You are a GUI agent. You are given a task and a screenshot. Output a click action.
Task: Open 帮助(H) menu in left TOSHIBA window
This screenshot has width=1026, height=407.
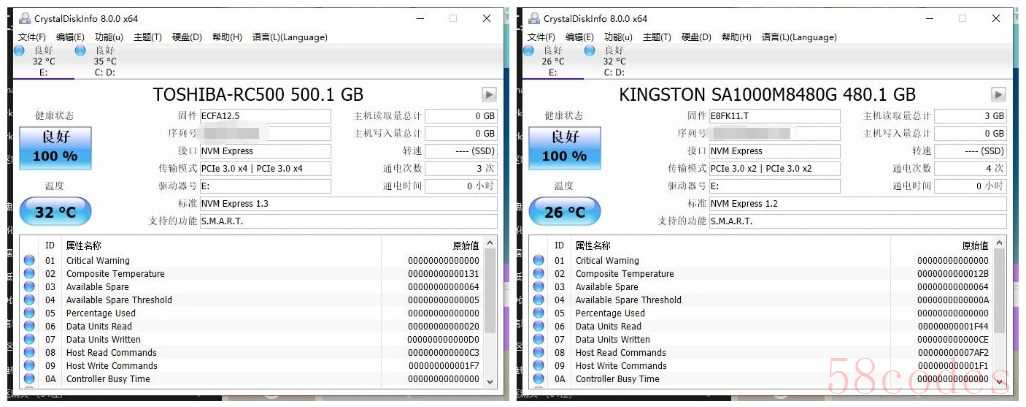pos(227,37)
